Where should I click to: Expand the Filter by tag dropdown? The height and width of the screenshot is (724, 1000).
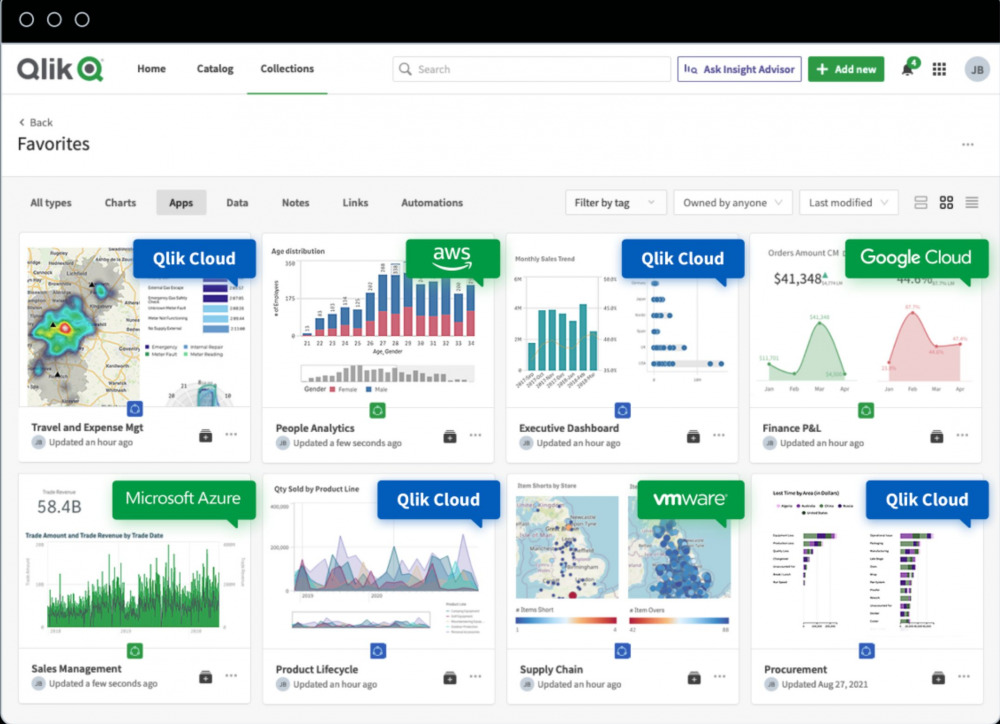pos(615,203)
